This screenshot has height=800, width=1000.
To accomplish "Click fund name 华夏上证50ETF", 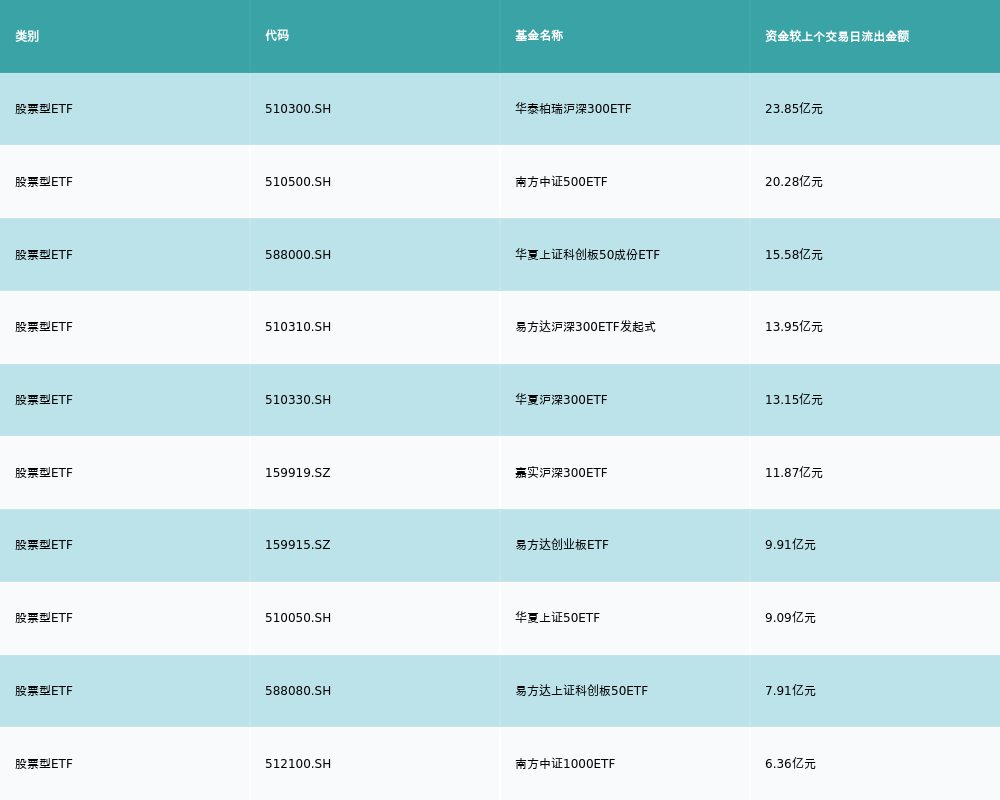I will 557,618.
